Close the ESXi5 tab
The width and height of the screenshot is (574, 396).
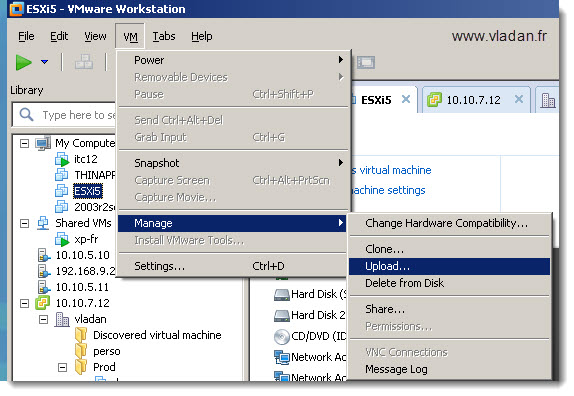pyautogui.click(x=406, y=99)
